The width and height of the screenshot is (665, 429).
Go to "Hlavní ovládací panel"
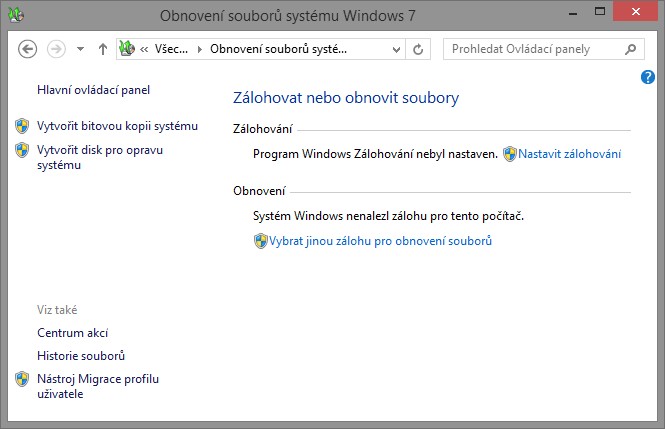pos(93,89)
